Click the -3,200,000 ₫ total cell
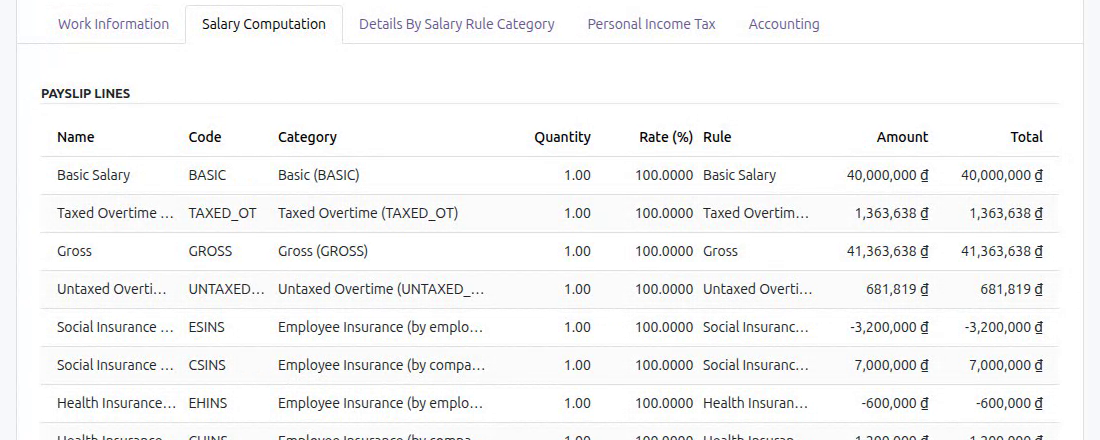This screenshot has width=1100, height=440. pyautogui.click(x=1003, y=327)
